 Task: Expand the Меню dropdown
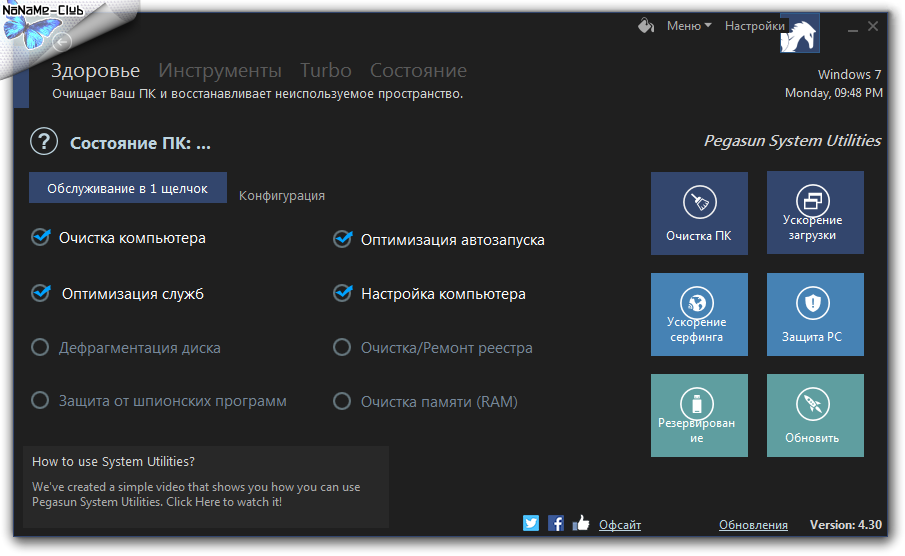pos(689,26)
